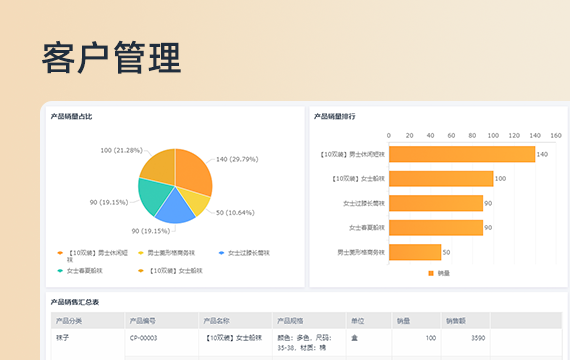
Task: Click the 140 value at the top bar's end
Action: 542,154
